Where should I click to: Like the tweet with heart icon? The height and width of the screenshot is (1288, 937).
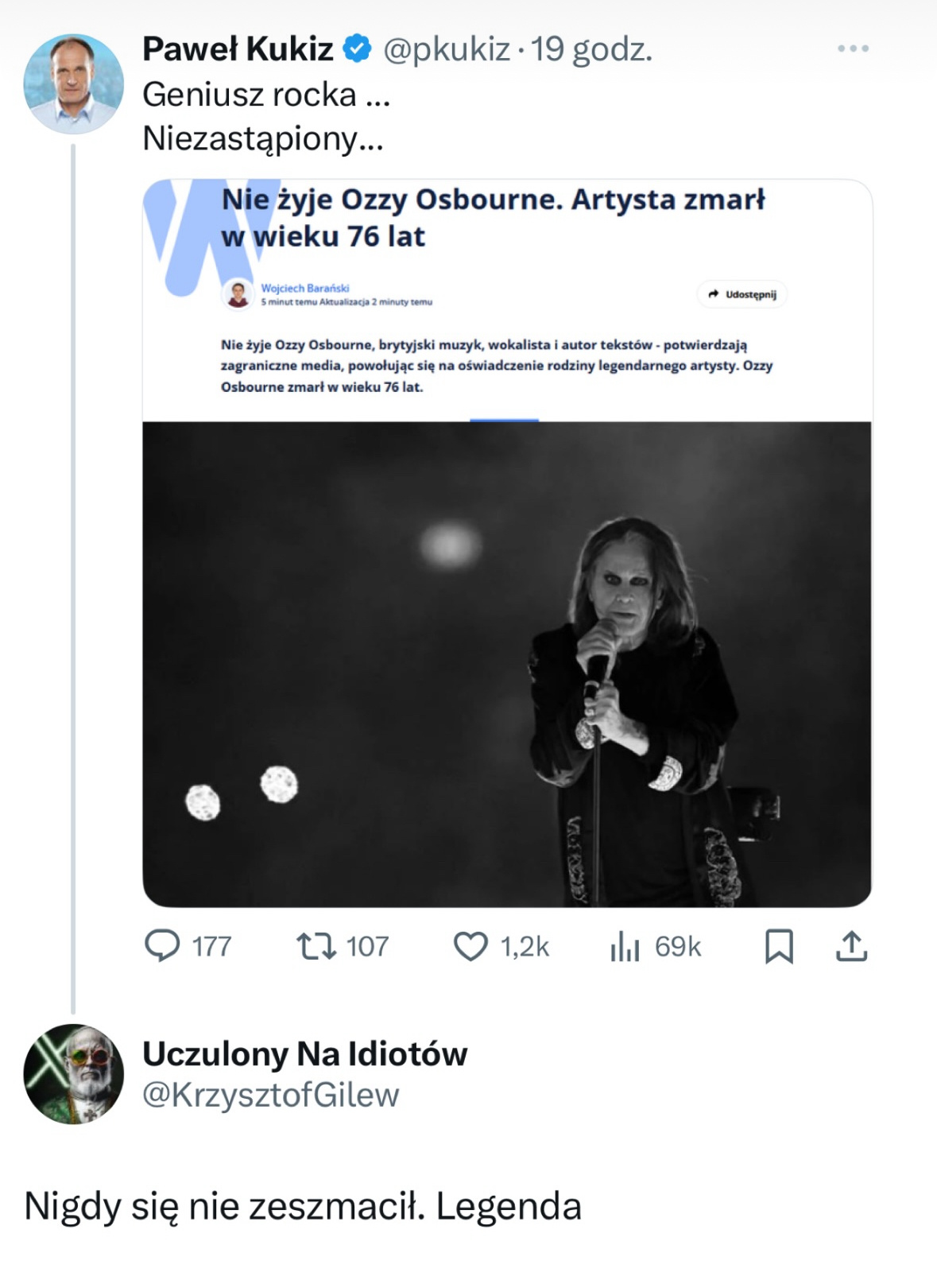pos(470,946)
